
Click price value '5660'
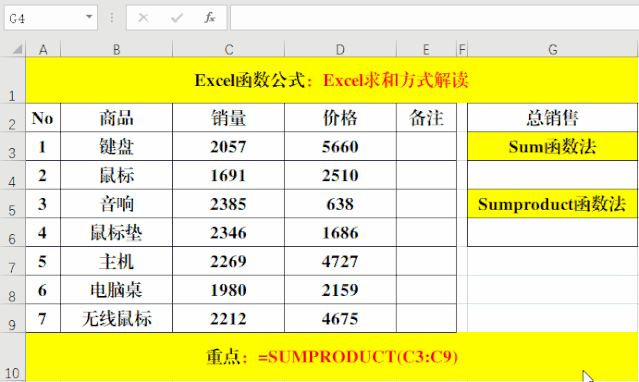(x=340, y=146)
